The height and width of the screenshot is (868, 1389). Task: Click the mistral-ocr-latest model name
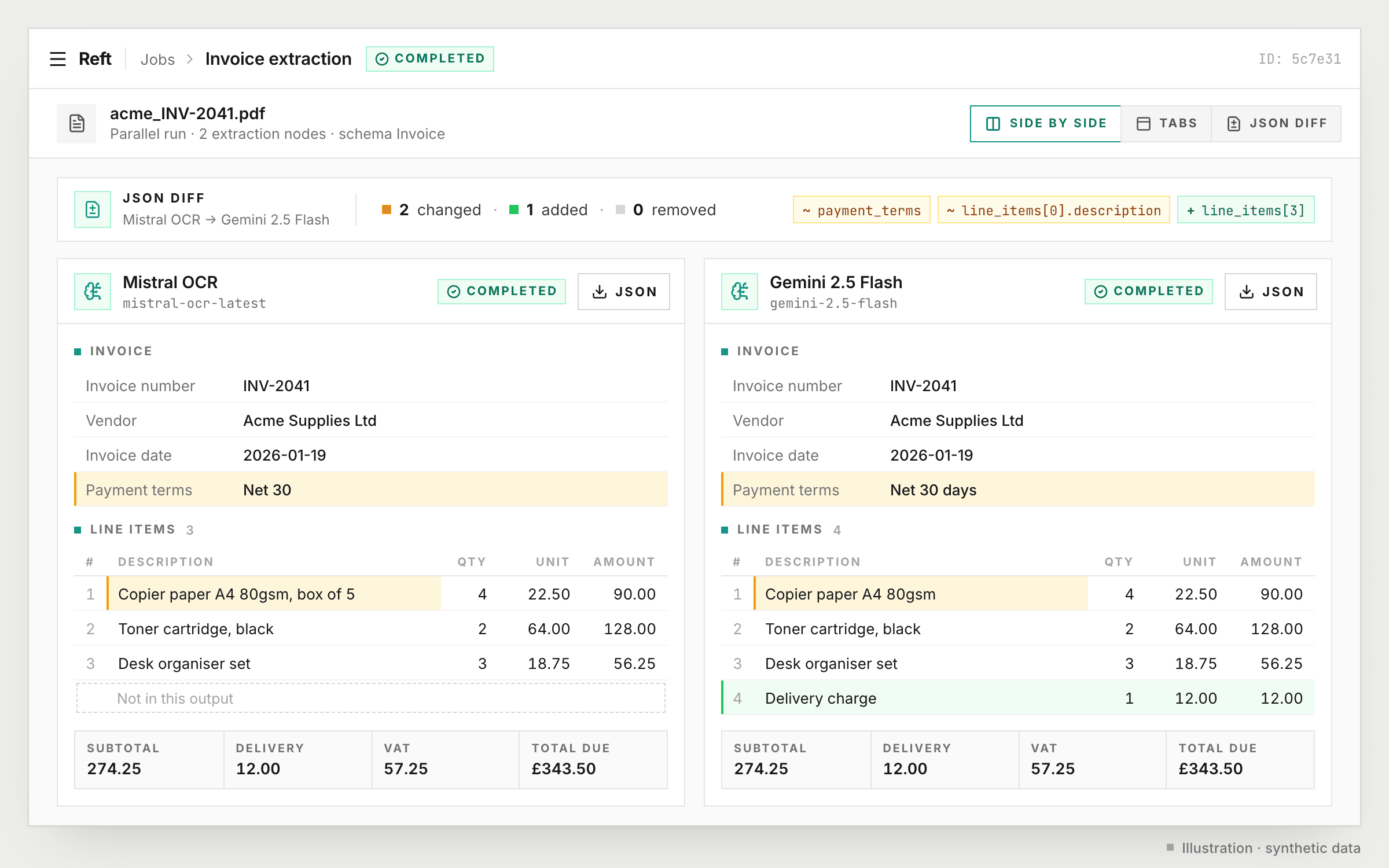[x=194, y=303]
